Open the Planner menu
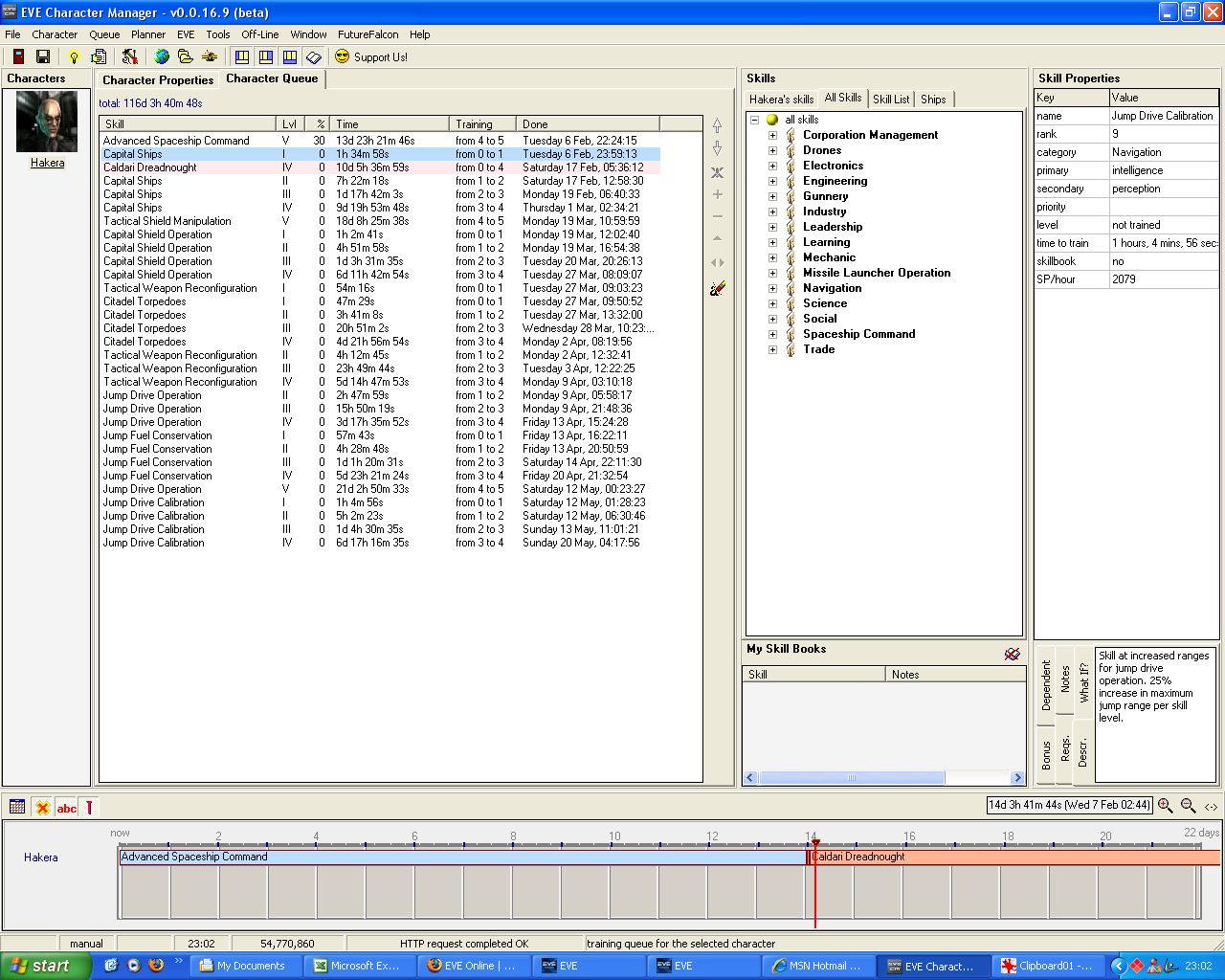This screenshot has width=1225, height=980. pos(148,34)
